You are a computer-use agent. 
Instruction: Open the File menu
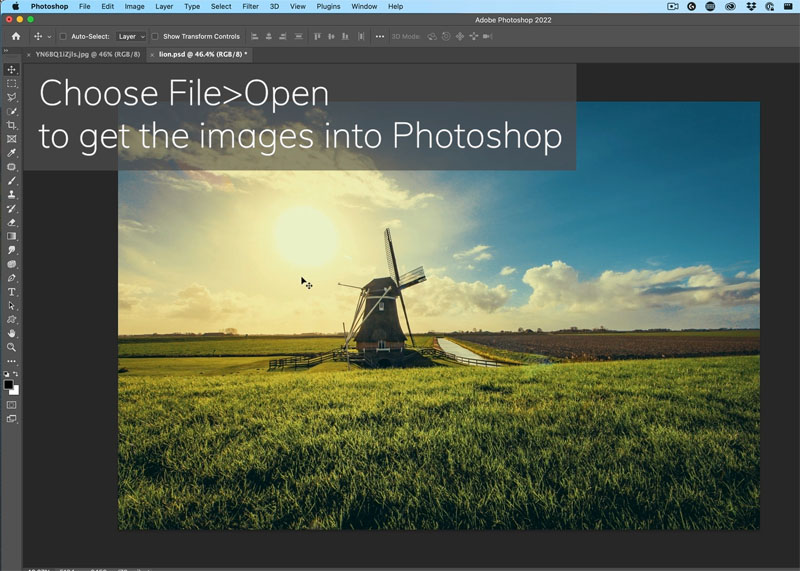[85, 6]
